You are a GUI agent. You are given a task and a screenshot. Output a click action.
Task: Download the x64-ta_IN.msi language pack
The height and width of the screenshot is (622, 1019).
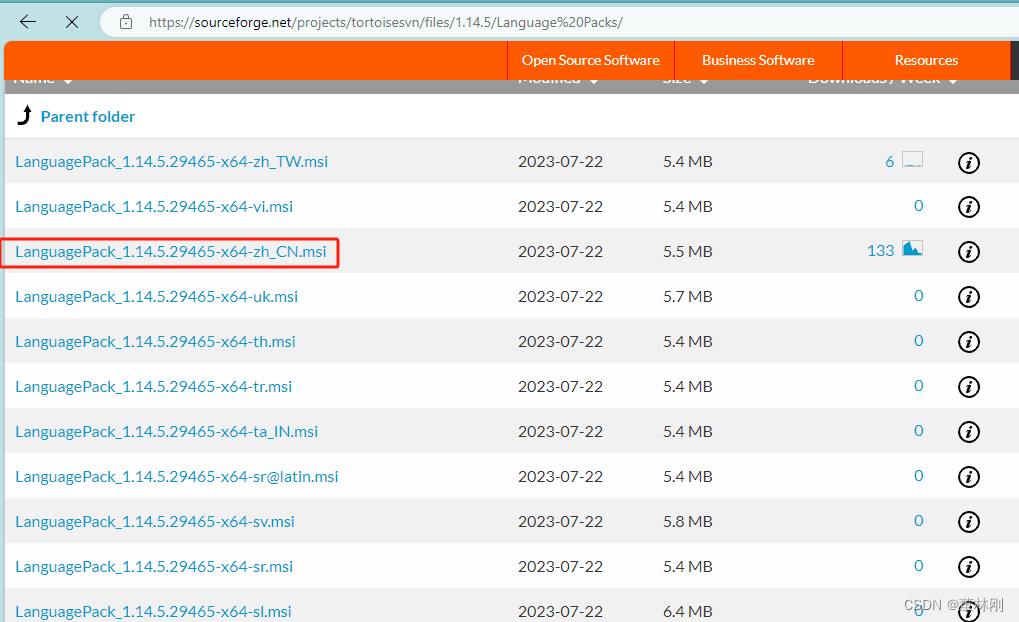click(x=166, y=432)
